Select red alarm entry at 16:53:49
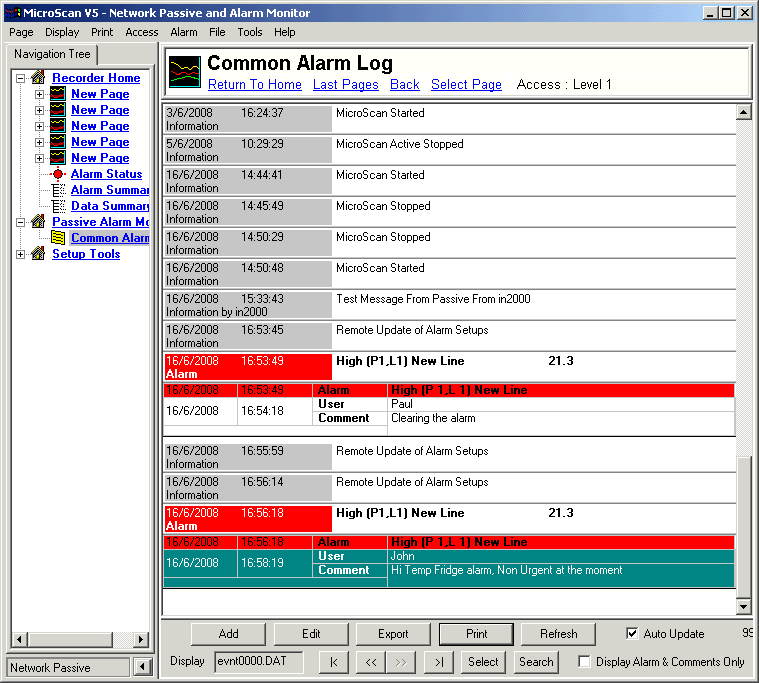Image resolution: width=759 pixels, height=683 pixels. point(450,367)
